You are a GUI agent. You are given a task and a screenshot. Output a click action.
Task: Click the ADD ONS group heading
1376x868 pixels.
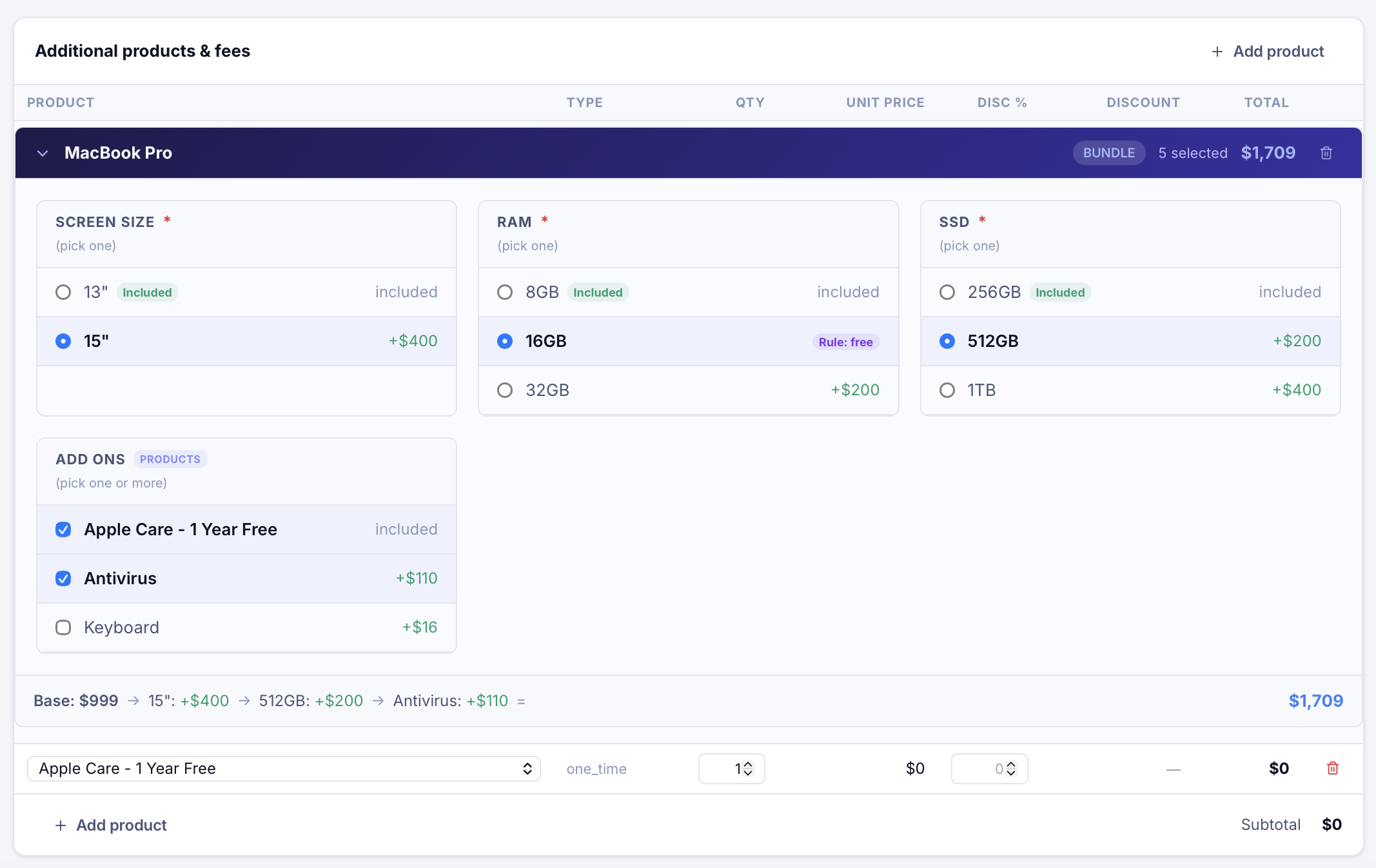pos(90,460)
